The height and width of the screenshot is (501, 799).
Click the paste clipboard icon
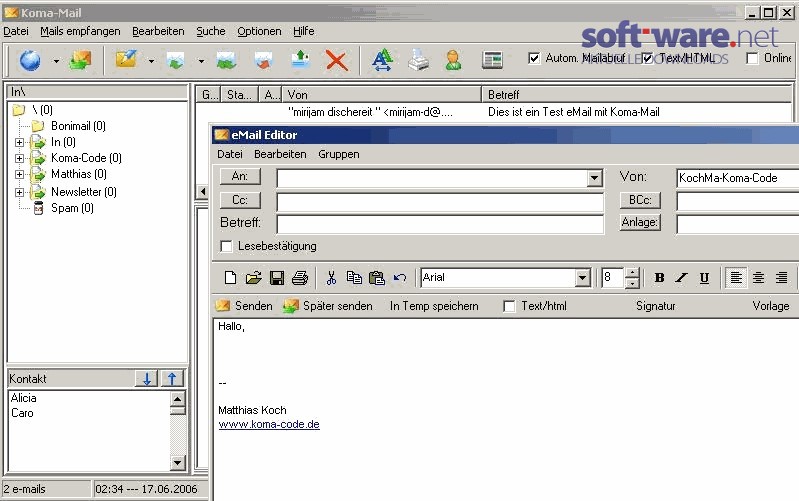[377, 278]
